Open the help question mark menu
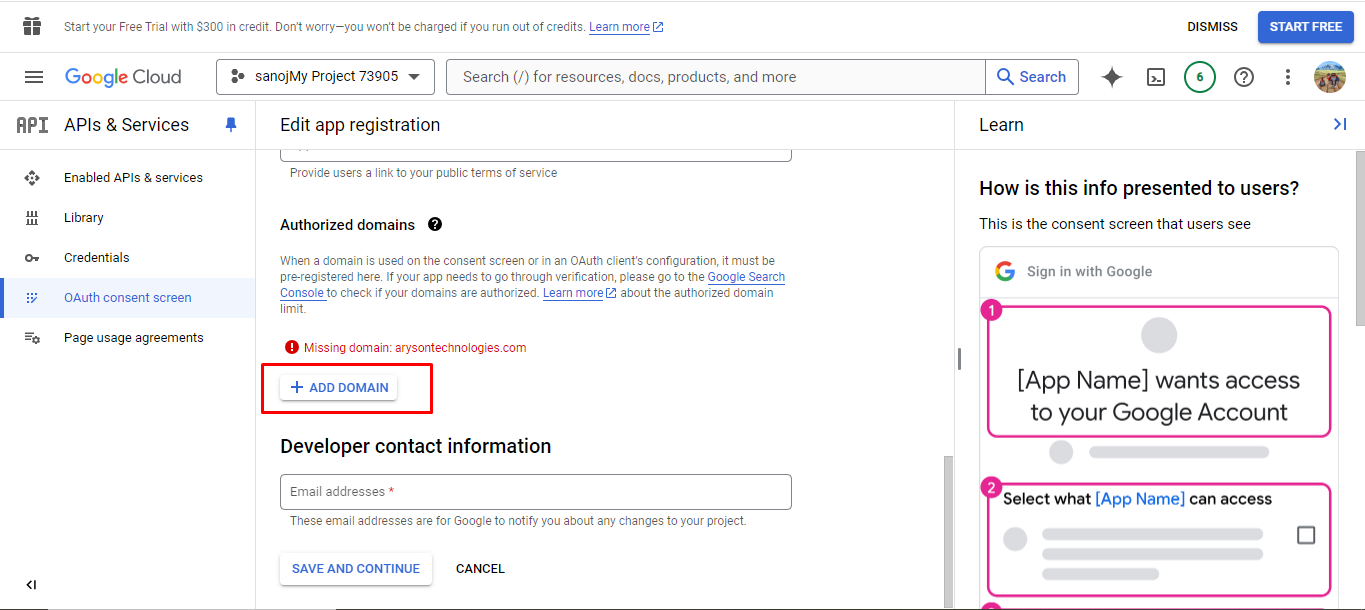Image resolution: width=1365 pixels, height=610 pixels. click(x=1244, y=77)
